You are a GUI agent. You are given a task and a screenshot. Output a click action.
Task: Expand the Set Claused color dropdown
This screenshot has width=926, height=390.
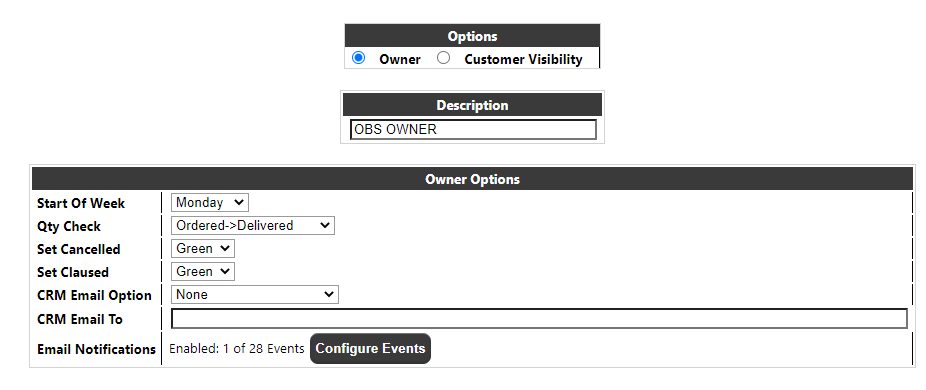click(203, 272)
